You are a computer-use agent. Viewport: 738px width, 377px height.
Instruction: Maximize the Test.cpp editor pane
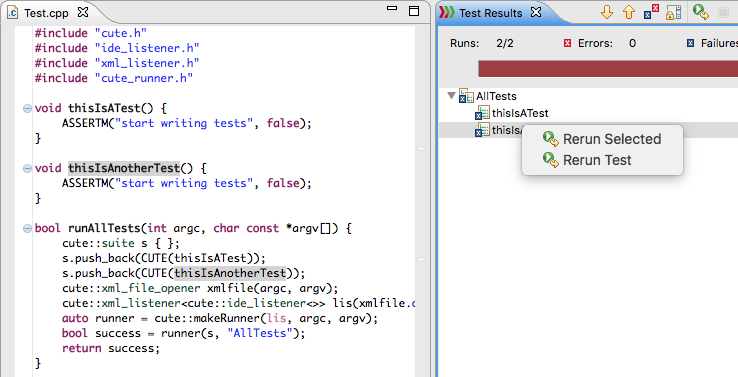pos(414,11)
